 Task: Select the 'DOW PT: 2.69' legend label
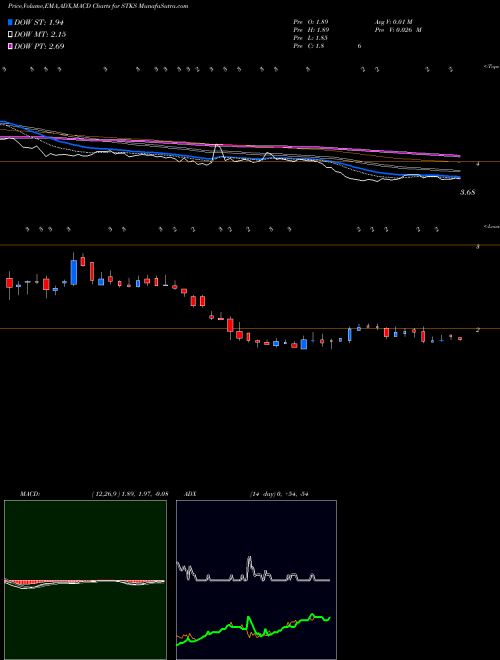click(39, 46)
